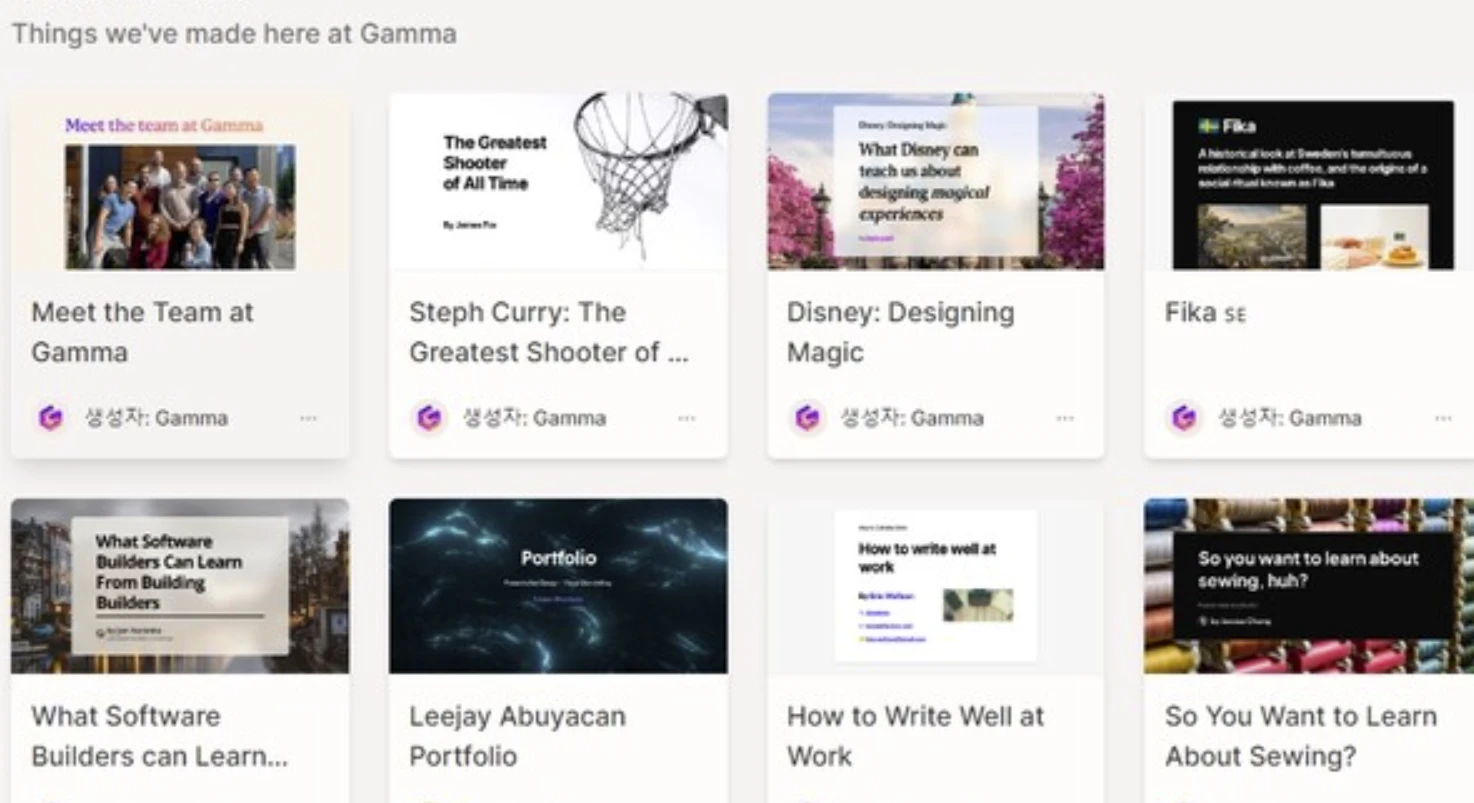This screenshot has height=803, width=1474.
Task: Open the basketball hoop Greatest Shooter thumbnail
Action: click(x=558, y=182)
